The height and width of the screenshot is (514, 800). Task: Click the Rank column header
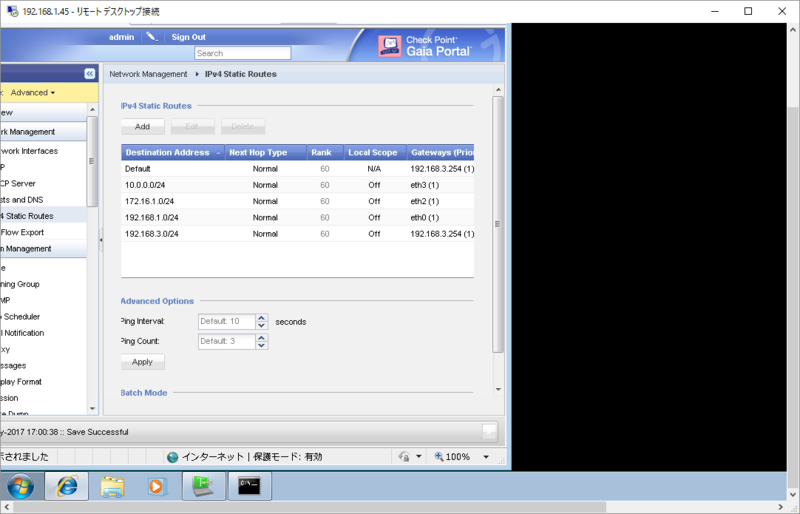325,152
